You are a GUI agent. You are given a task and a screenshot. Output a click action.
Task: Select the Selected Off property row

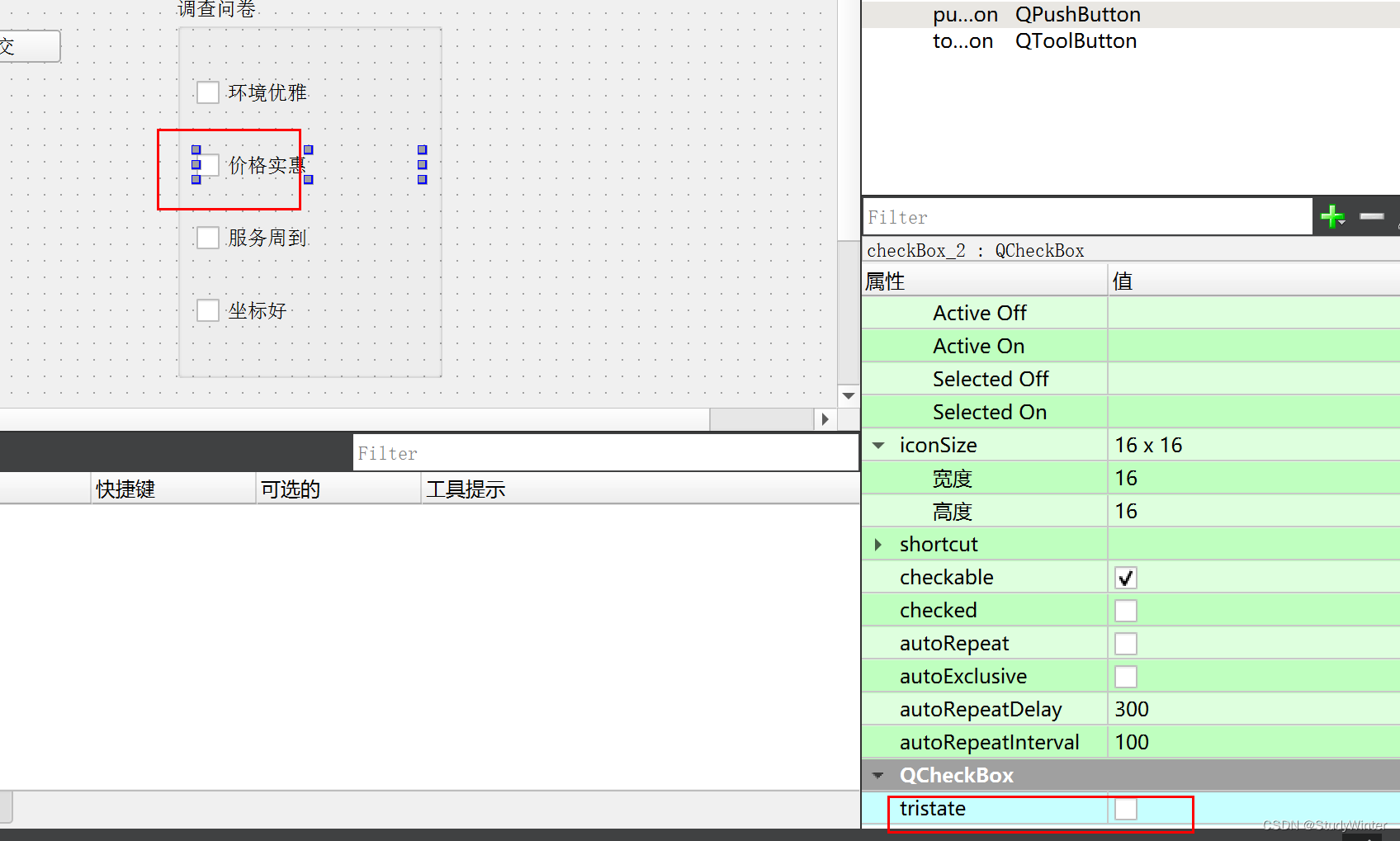(1131, 380)
